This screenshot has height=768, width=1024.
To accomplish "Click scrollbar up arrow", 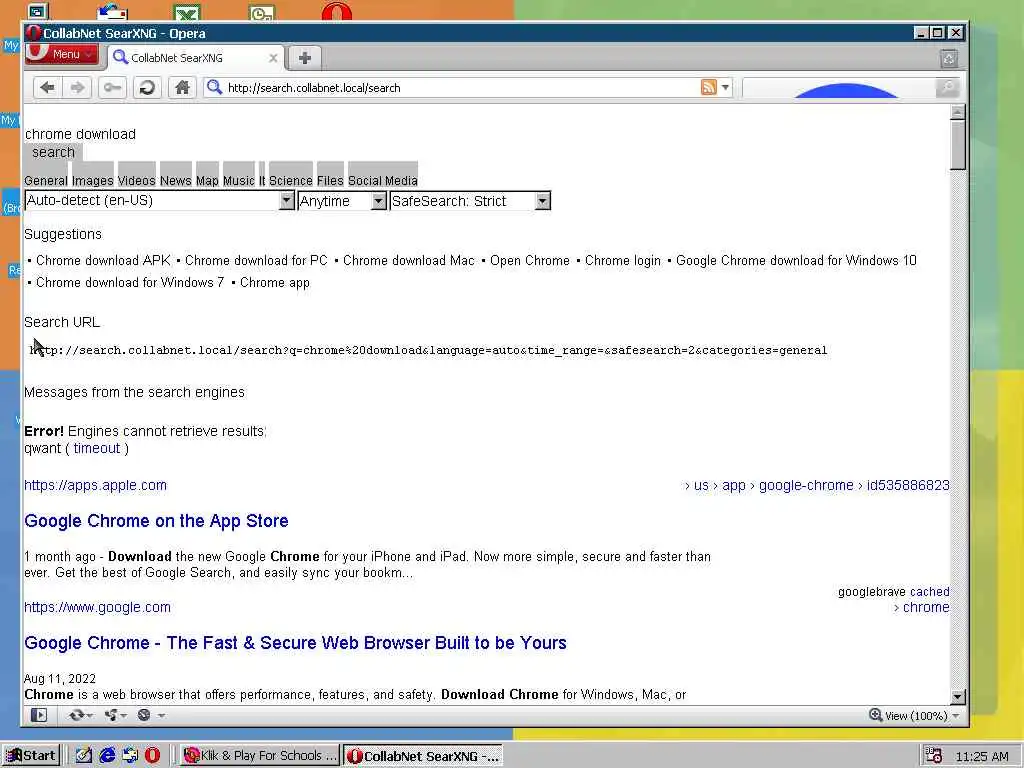I will (x=958, y=112).
